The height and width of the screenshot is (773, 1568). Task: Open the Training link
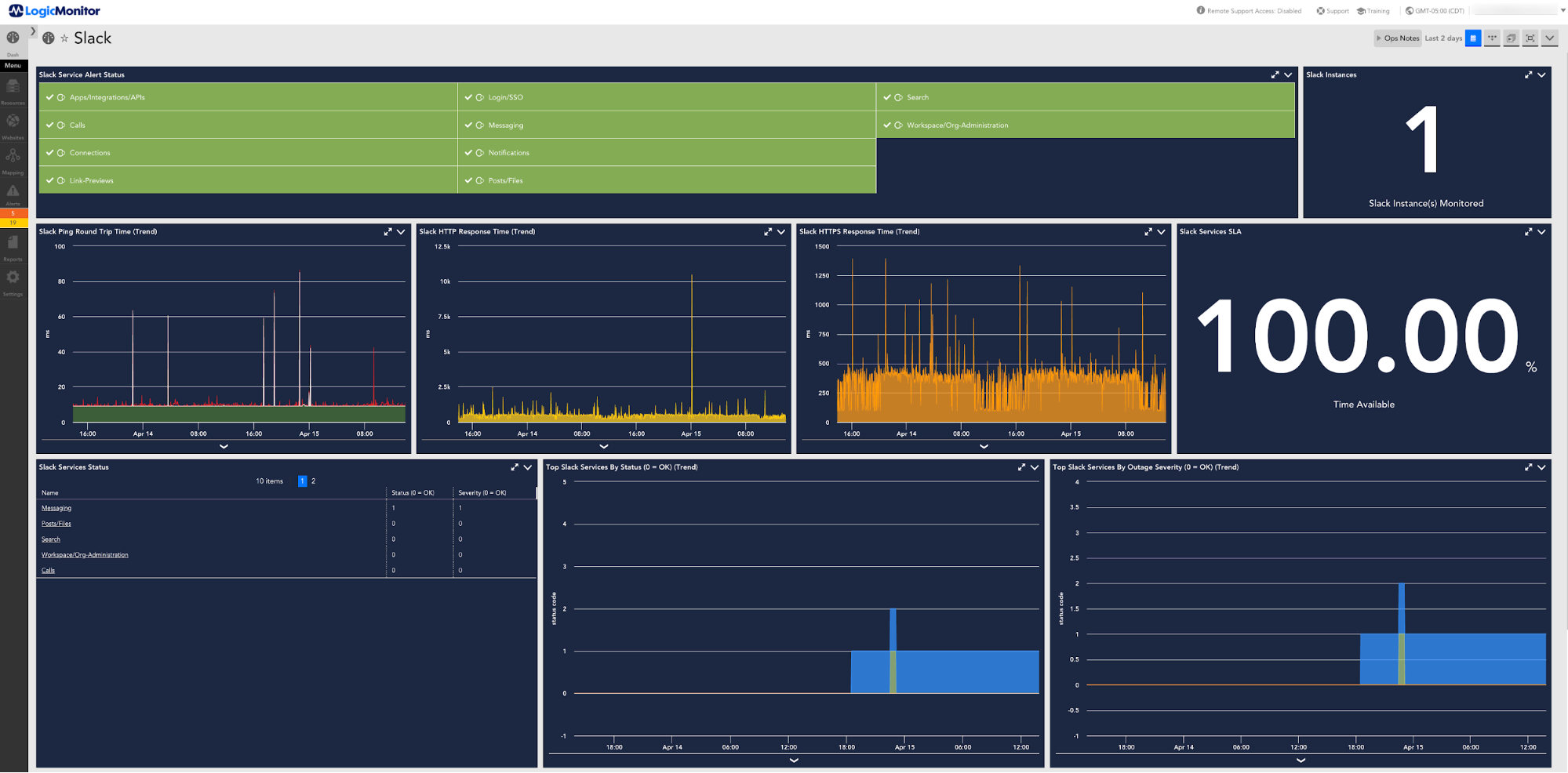(1373, 11)
